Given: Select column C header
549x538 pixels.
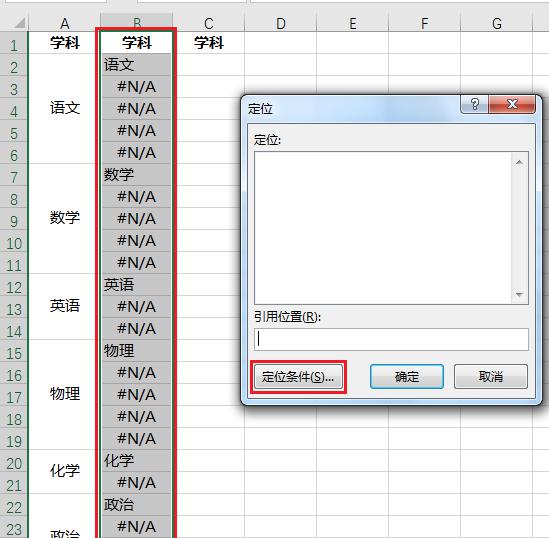Looking at the screenshot, I should point(209,23).
